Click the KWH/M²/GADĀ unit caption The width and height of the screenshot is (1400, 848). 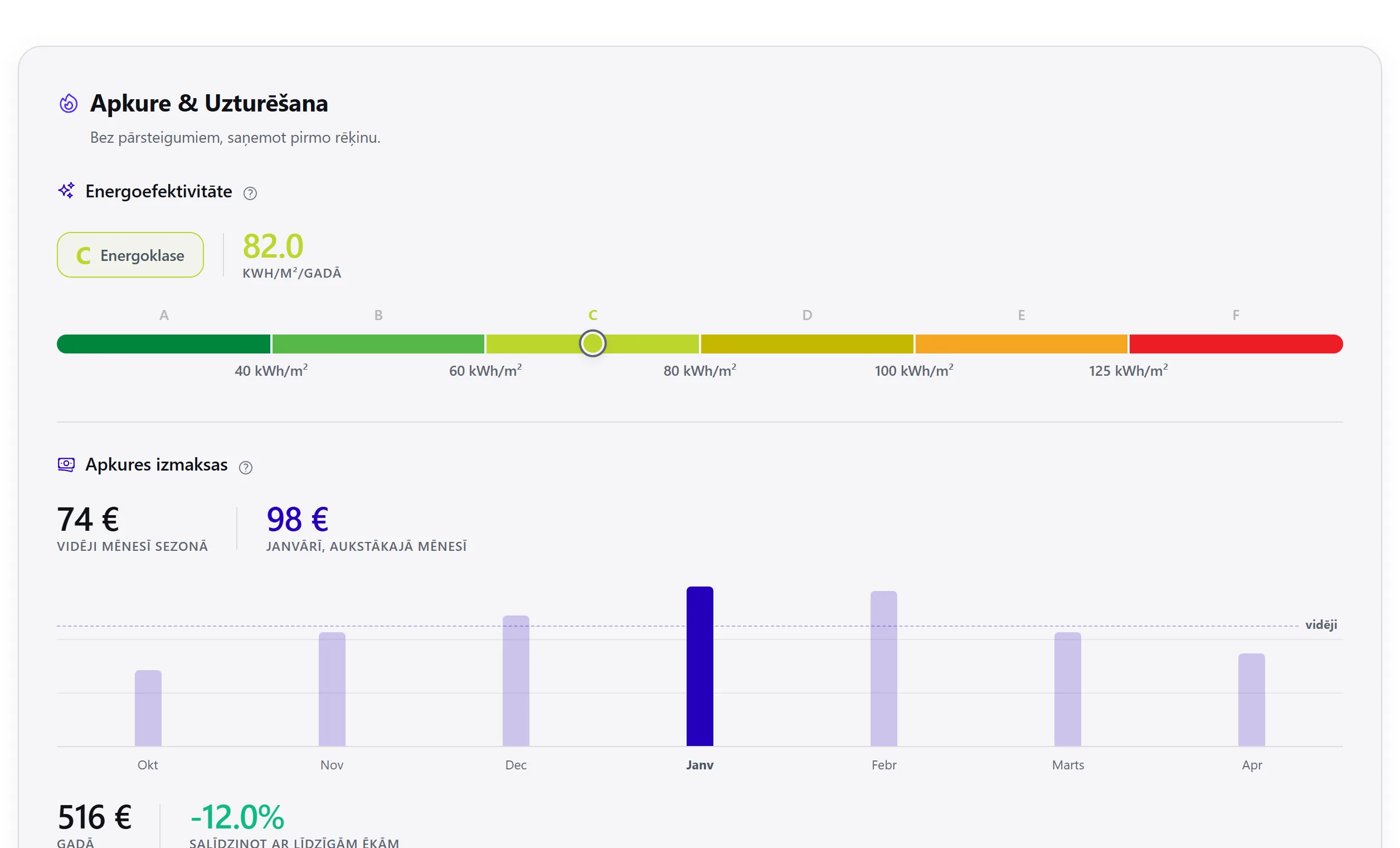pyautogui.click(x=292, y=273)
